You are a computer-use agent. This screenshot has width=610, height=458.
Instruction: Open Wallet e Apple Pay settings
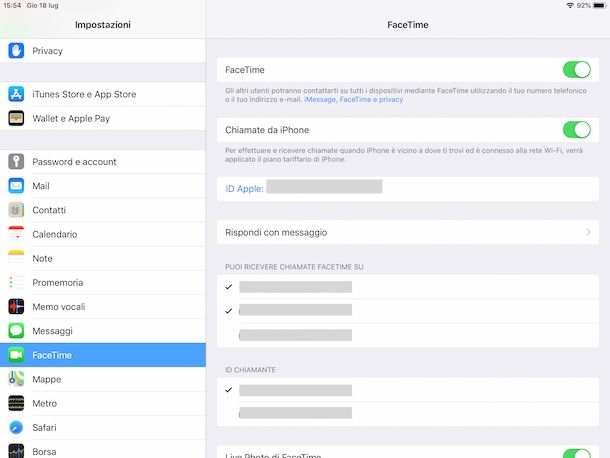(103, 118)
